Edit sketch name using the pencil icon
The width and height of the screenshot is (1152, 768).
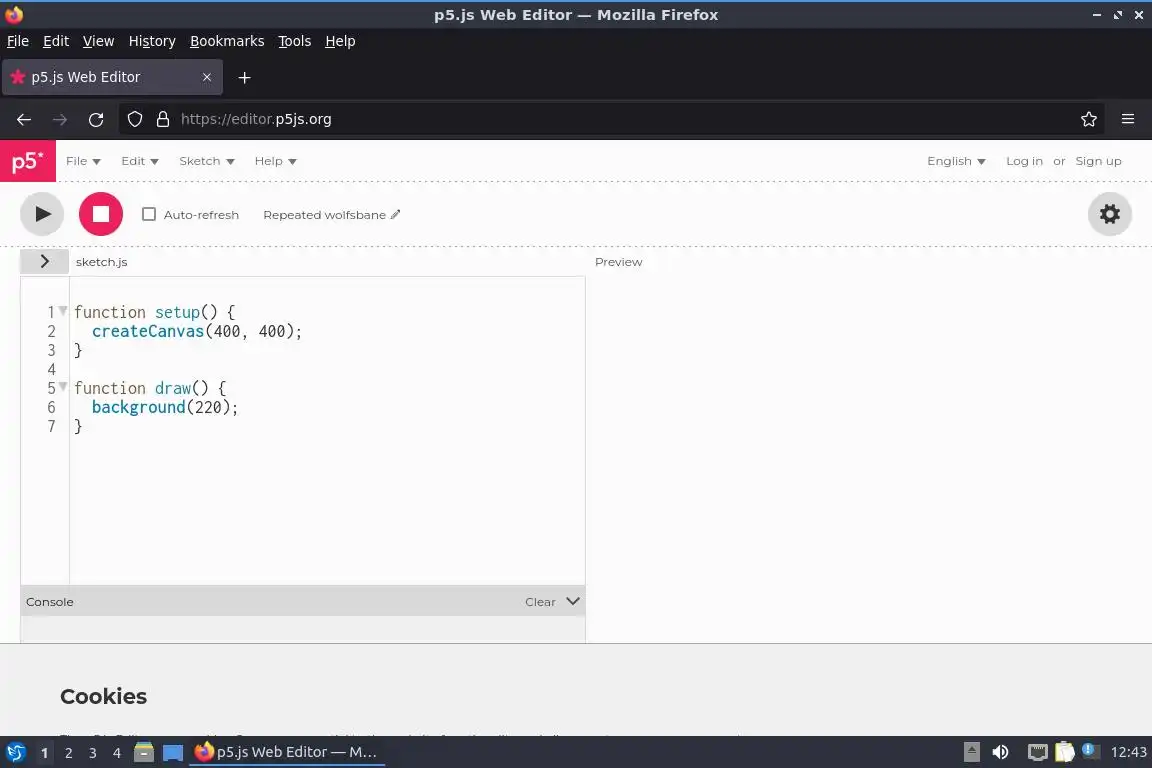tap(395, 215)
